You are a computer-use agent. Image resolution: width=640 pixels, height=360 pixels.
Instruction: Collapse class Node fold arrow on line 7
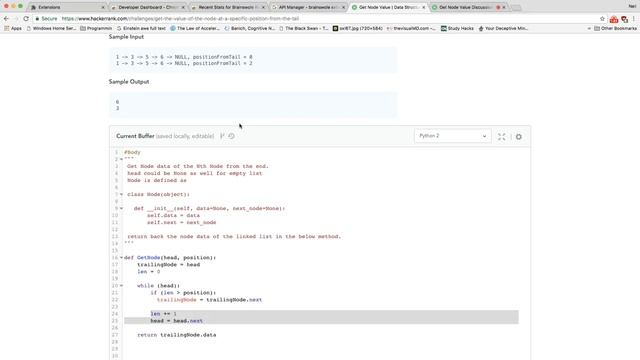click(x=121, y=195)
